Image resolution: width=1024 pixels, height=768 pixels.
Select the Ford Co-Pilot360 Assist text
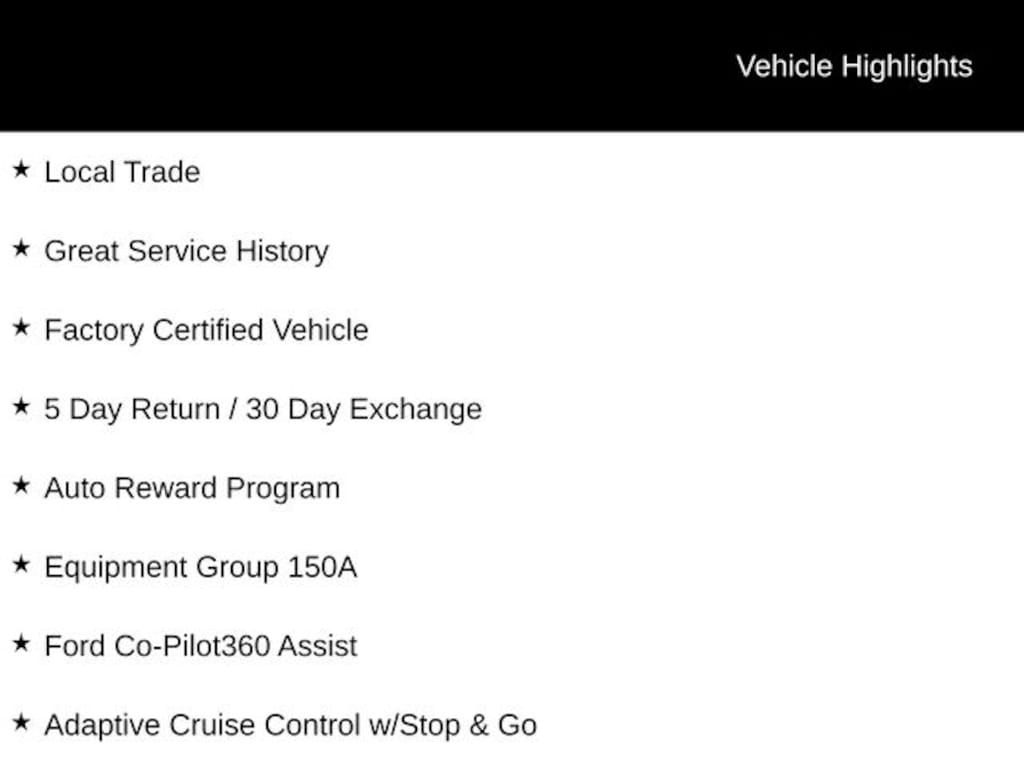coord(200,646)
